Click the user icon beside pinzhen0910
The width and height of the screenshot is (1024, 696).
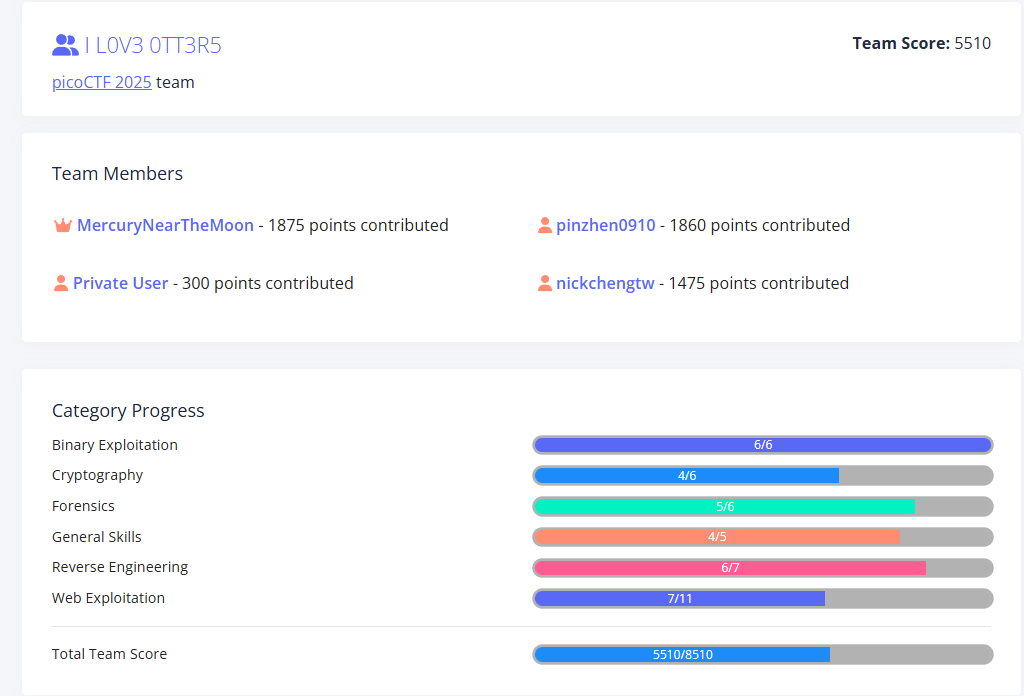pyautogui.click(x=545, y=226)
